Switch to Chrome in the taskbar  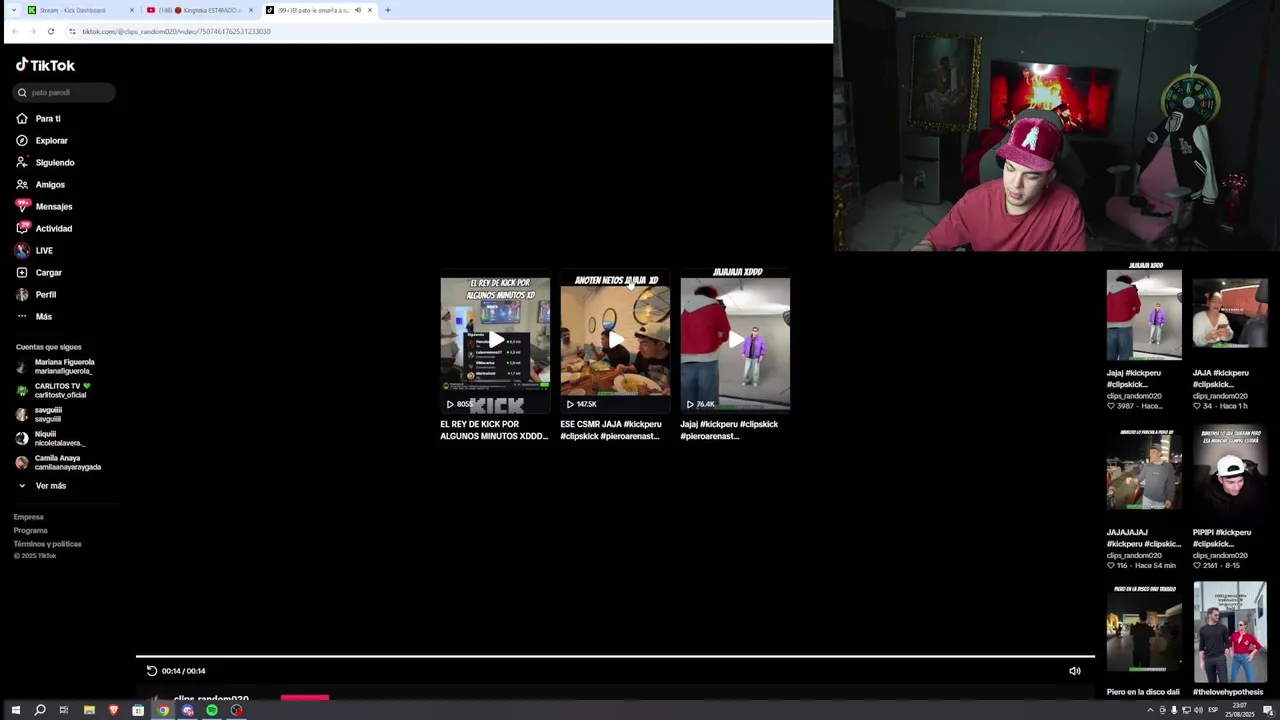point(163,710)
